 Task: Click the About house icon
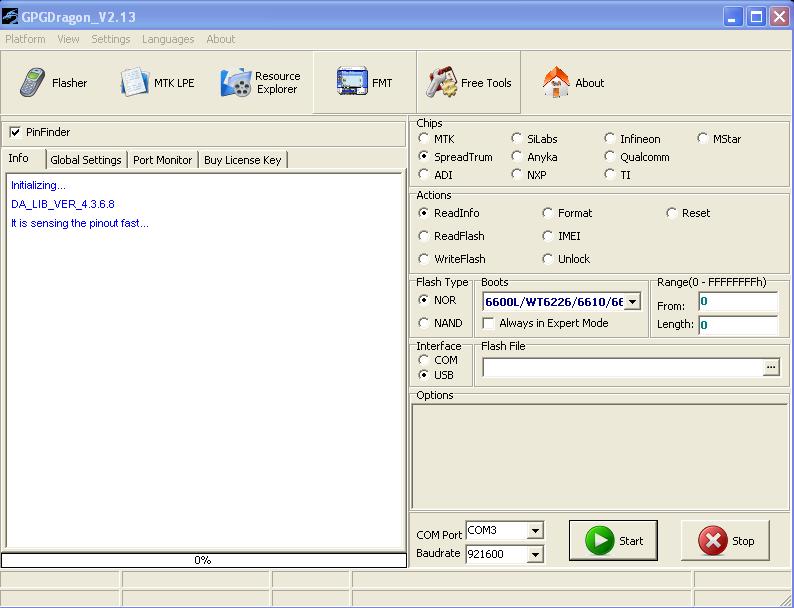(556, 83)
